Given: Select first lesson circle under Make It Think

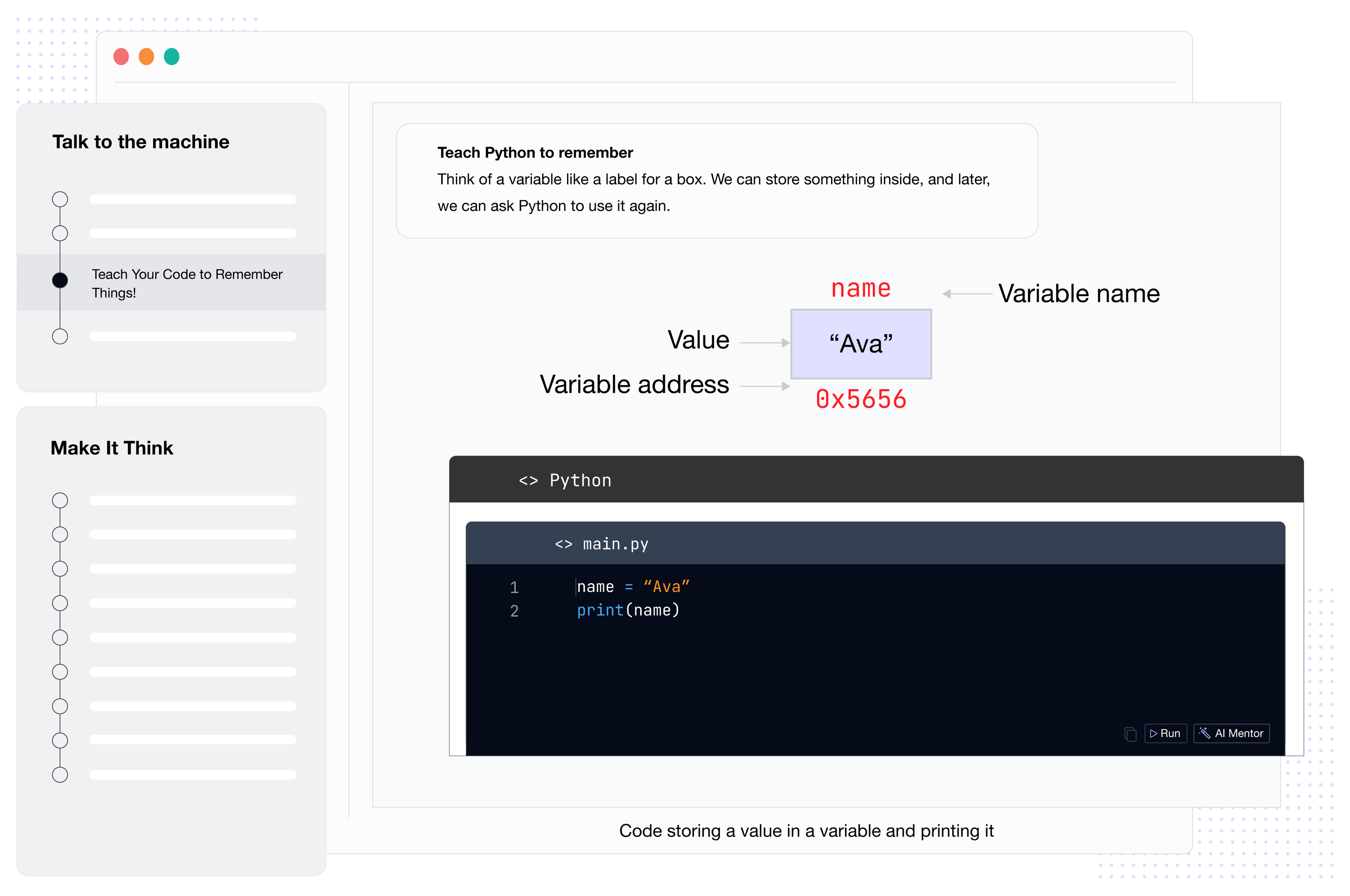Looking at the screenshot, I should [x=60, y=501].
